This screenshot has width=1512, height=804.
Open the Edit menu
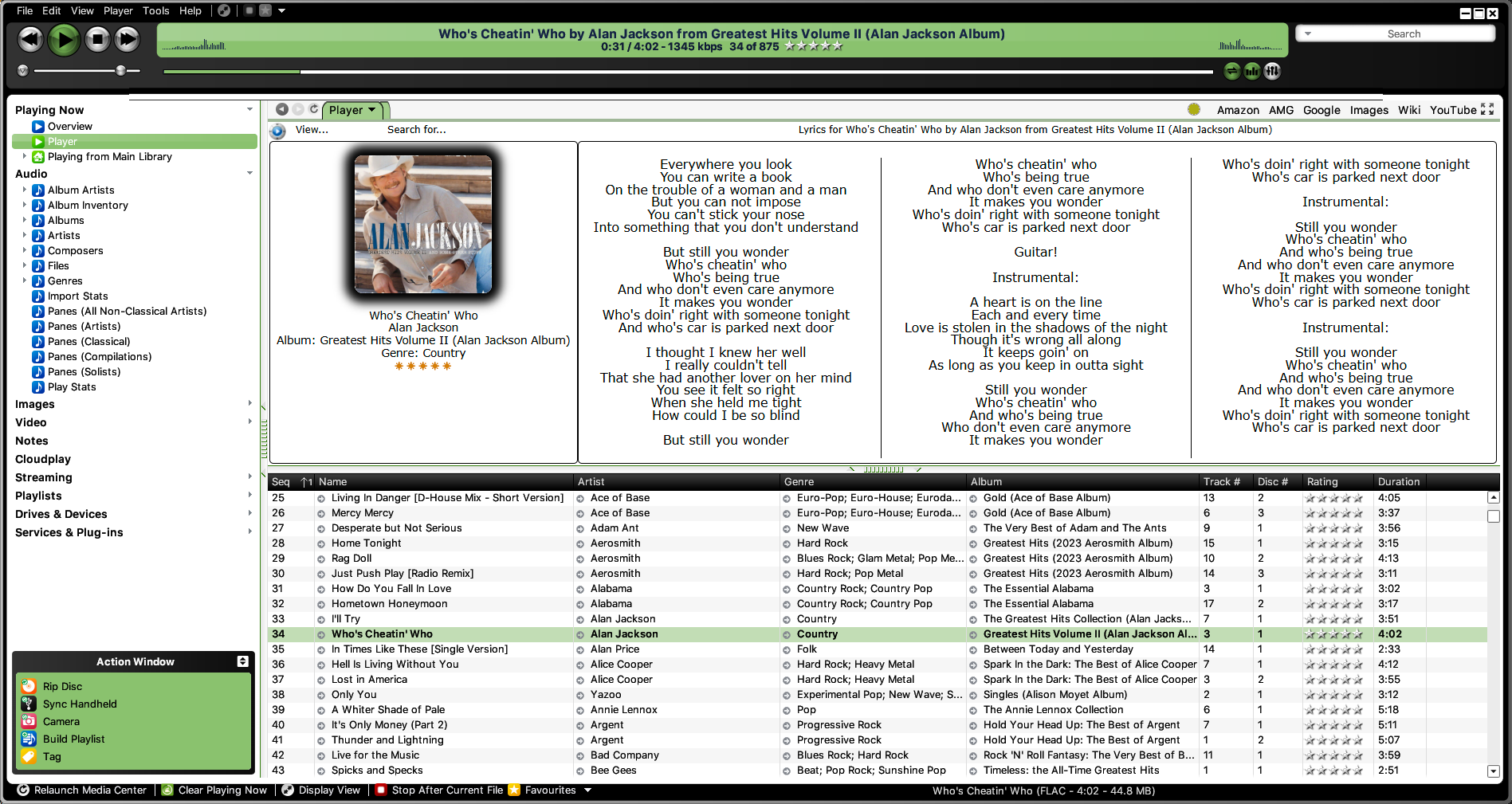coord(52,10)
